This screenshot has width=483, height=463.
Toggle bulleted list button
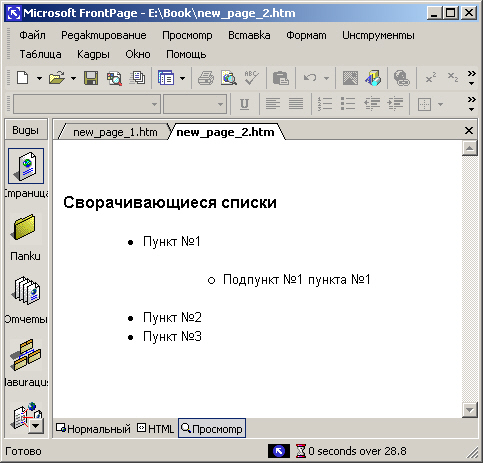[348, 104]
